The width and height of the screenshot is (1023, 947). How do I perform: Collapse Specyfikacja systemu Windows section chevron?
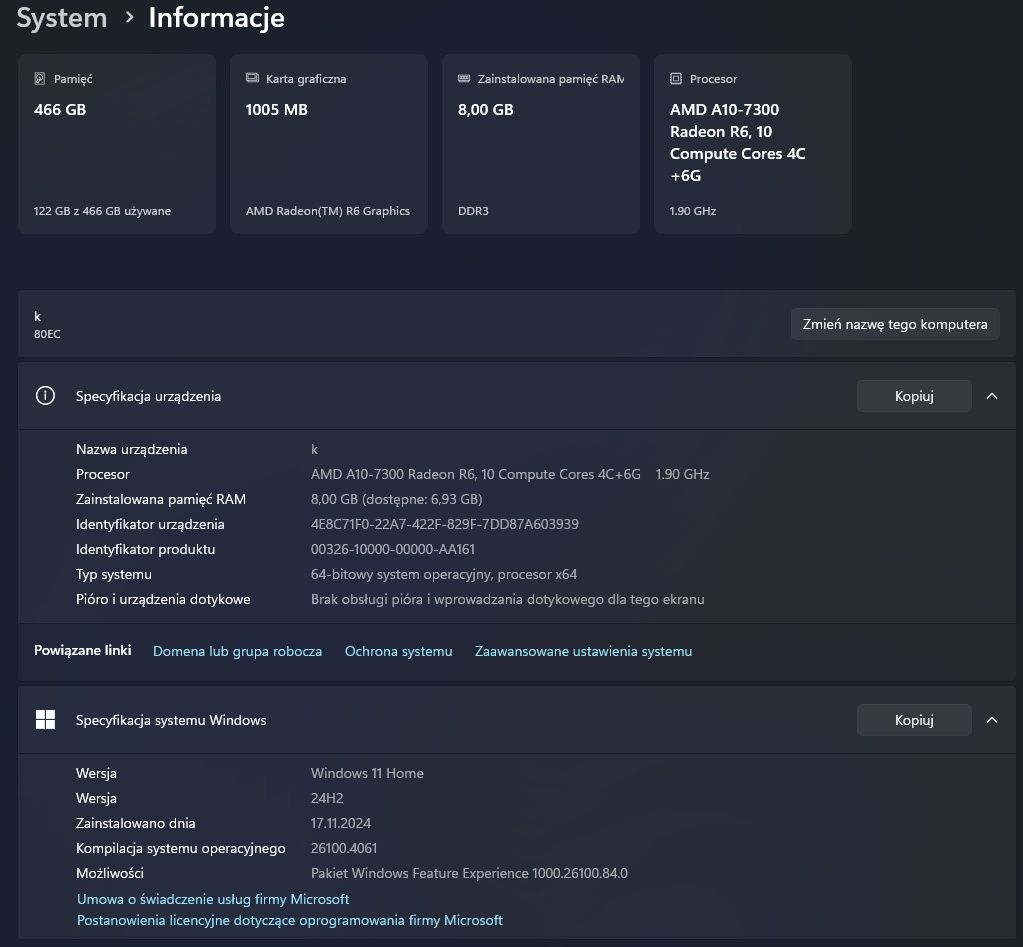click(x=992, y=720)
